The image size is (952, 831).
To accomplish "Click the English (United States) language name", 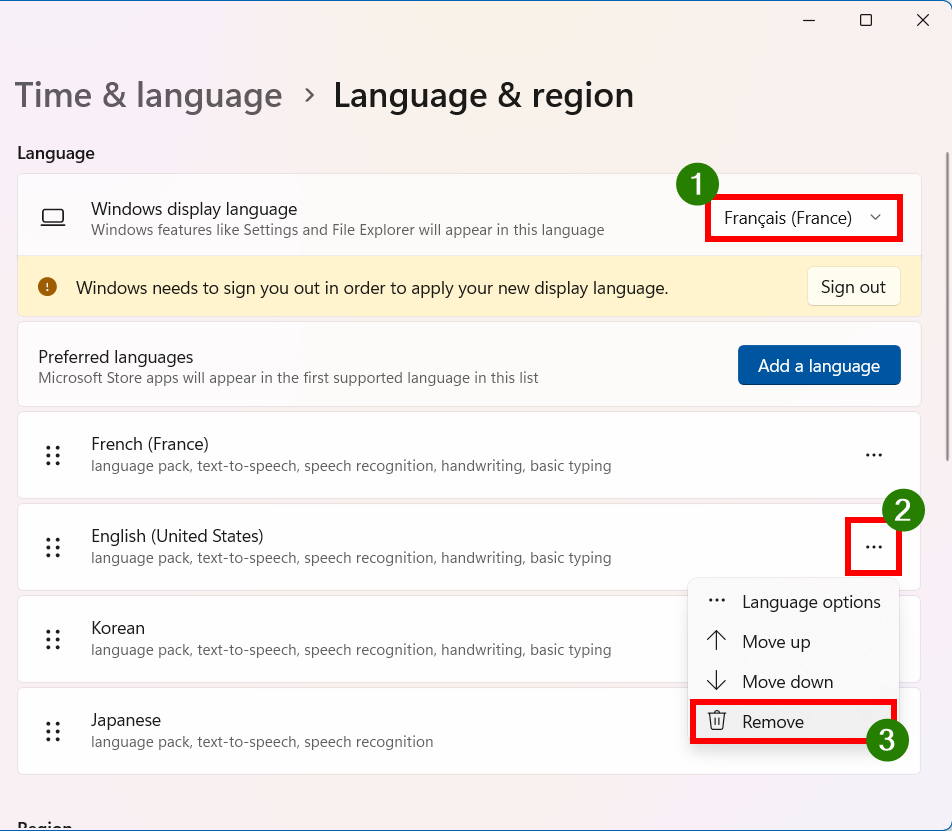I will coord(177,536).
